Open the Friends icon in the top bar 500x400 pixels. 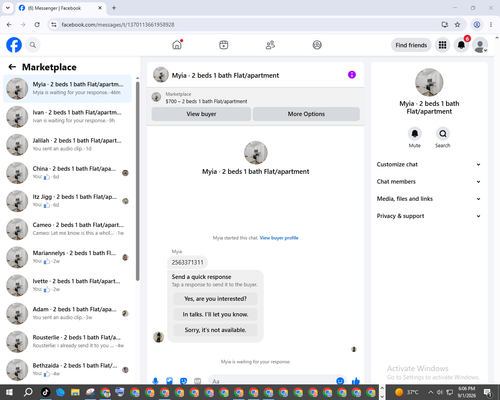click(270, 45)
